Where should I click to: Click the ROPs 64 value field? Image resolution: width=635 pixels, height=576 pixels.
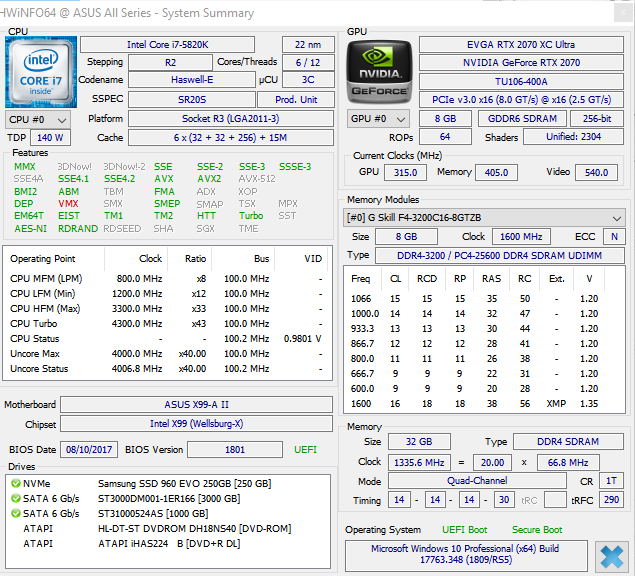point(445,137)
